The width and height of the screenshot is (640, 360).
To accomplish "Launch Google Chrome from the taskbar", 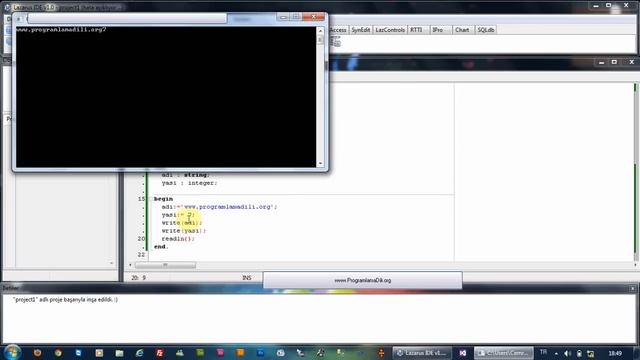I will click(x=58, y=353).
